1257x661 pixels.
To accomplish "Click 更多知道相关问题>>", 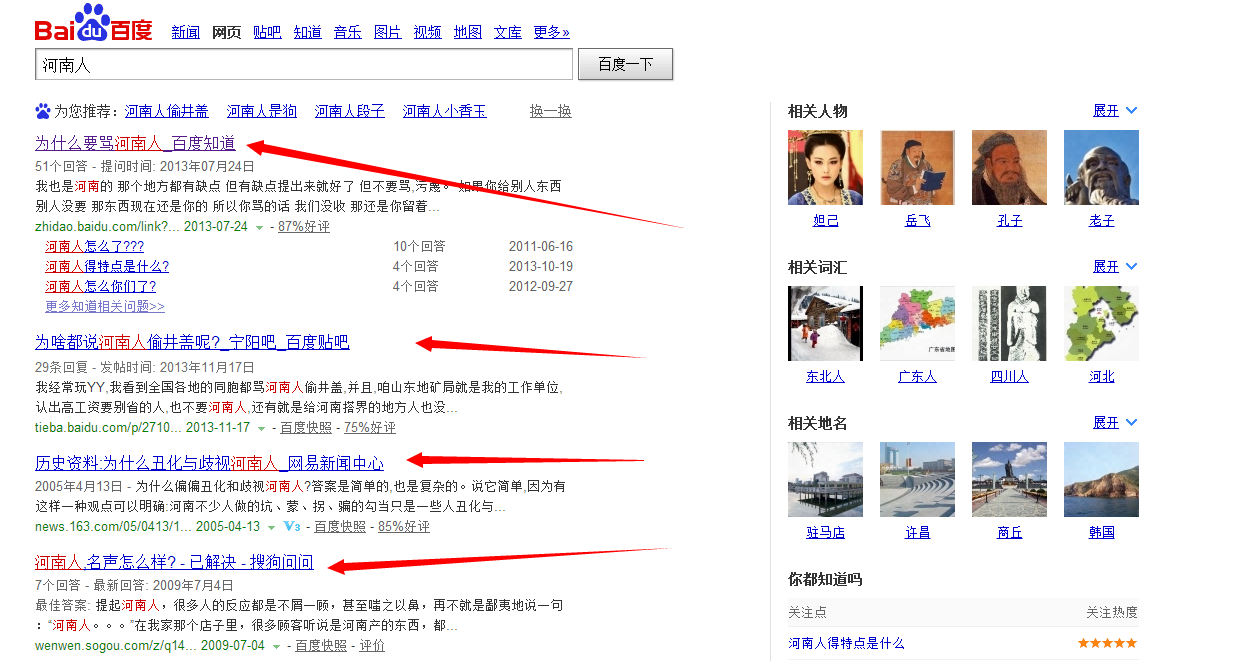I will click(x=105, y=306).
